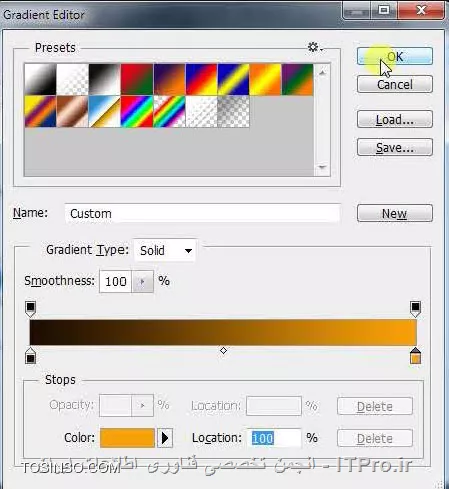Pick the copper gradient preset
The width and height of the screenshot is (449, 489).
tap(73, 111)
